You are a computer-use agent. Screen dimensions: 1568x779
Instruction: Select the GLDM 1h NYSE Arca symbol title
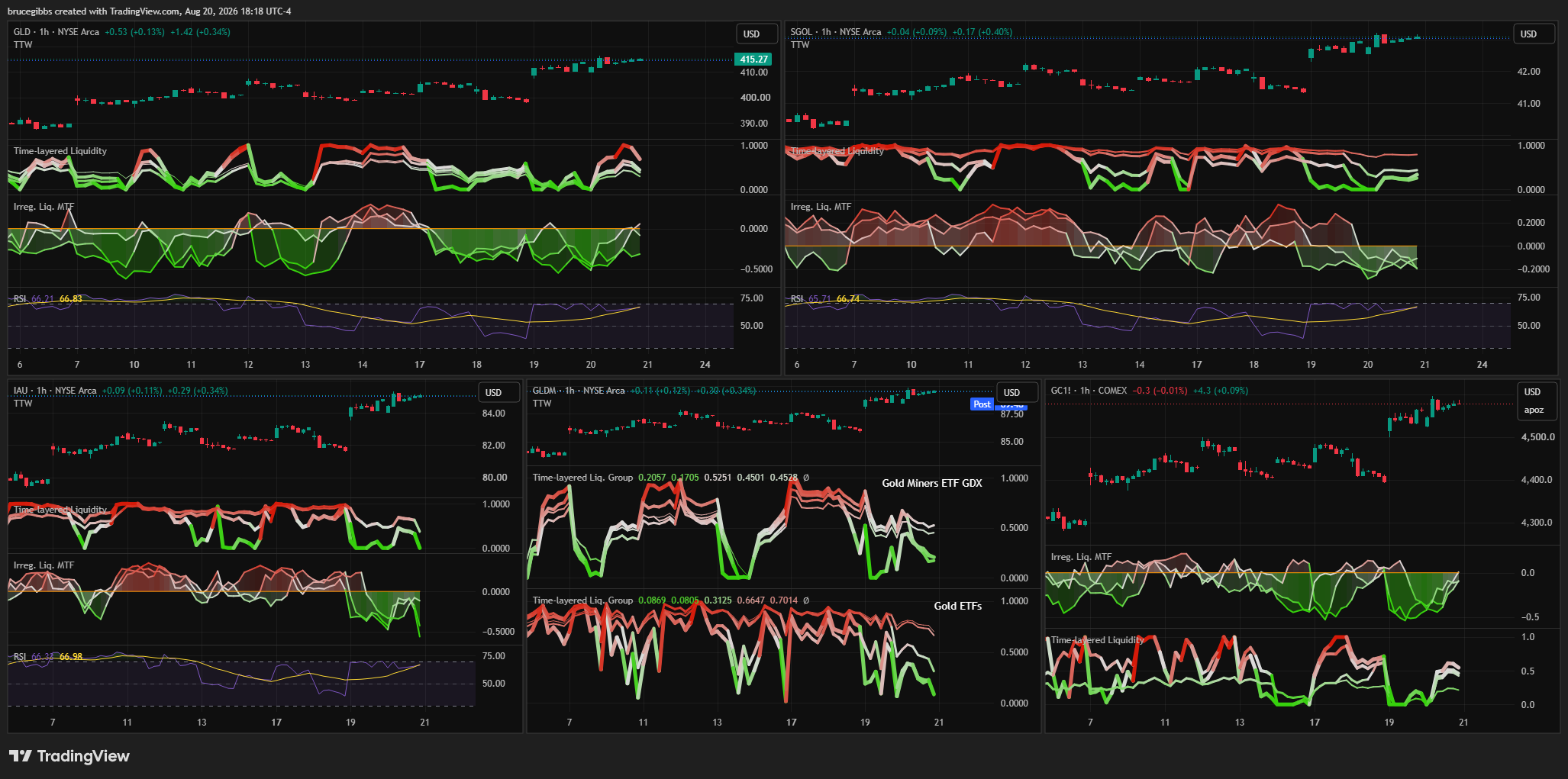[x=579, y=391]
